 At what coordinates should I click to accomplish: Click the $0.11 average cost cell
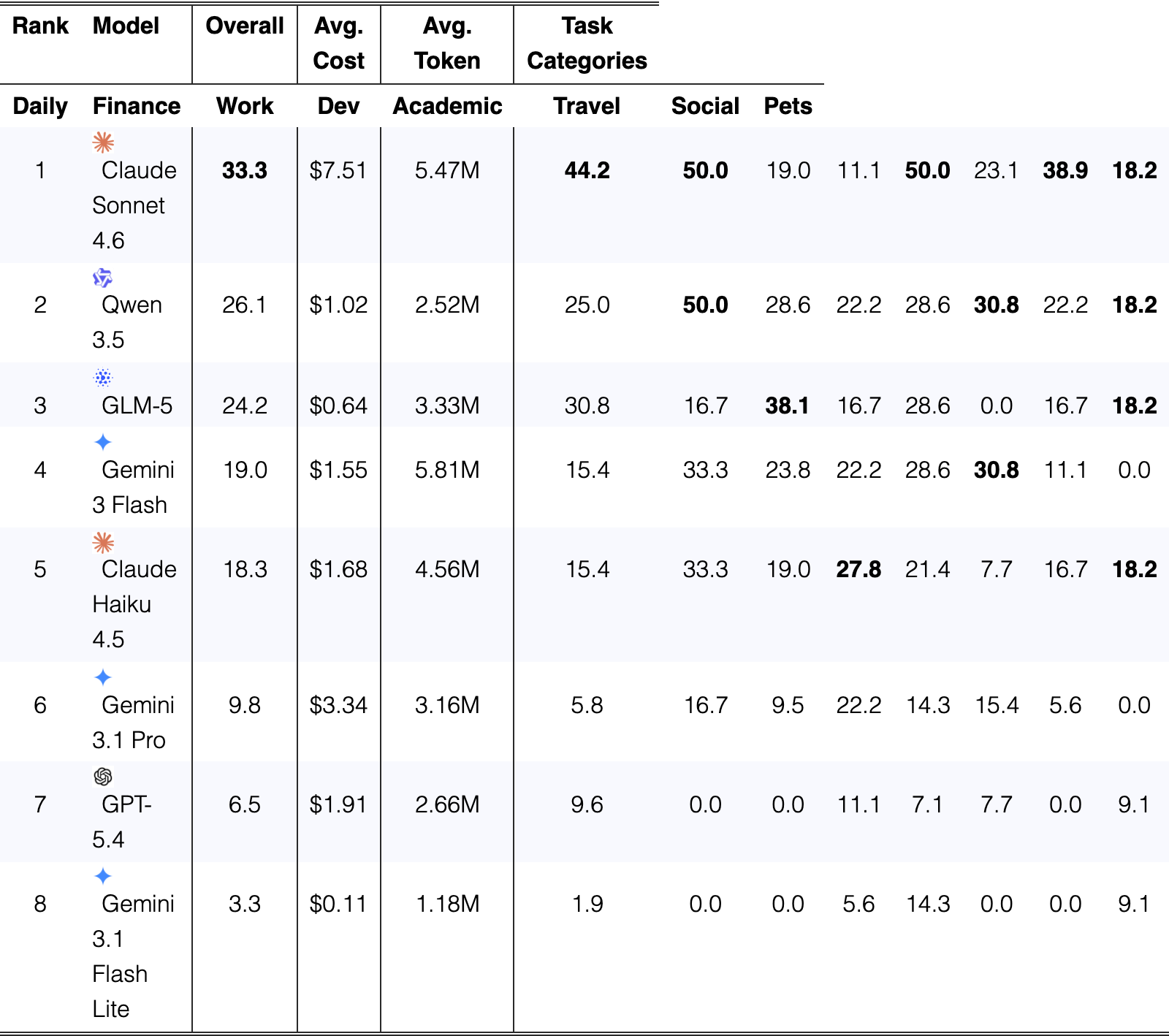(339, 904)
